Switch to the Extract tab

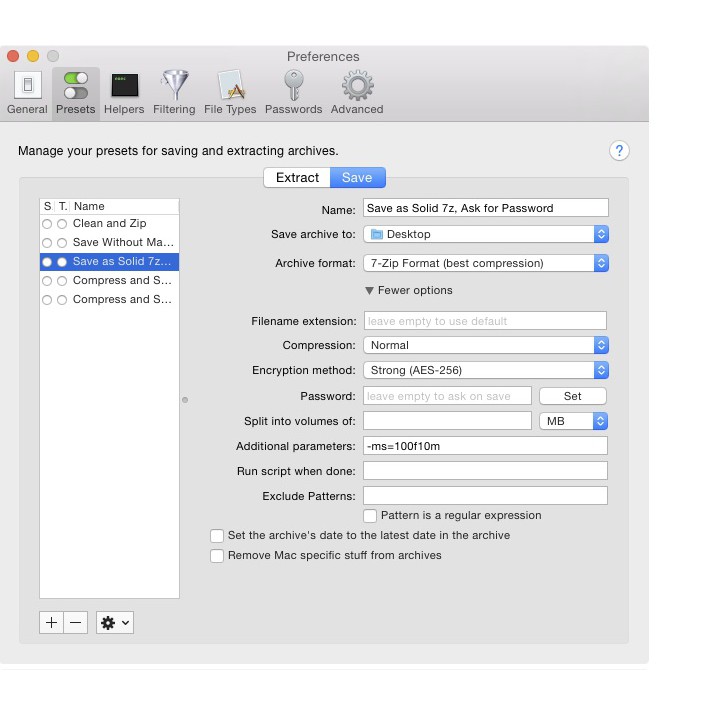[x=297, y=178]
